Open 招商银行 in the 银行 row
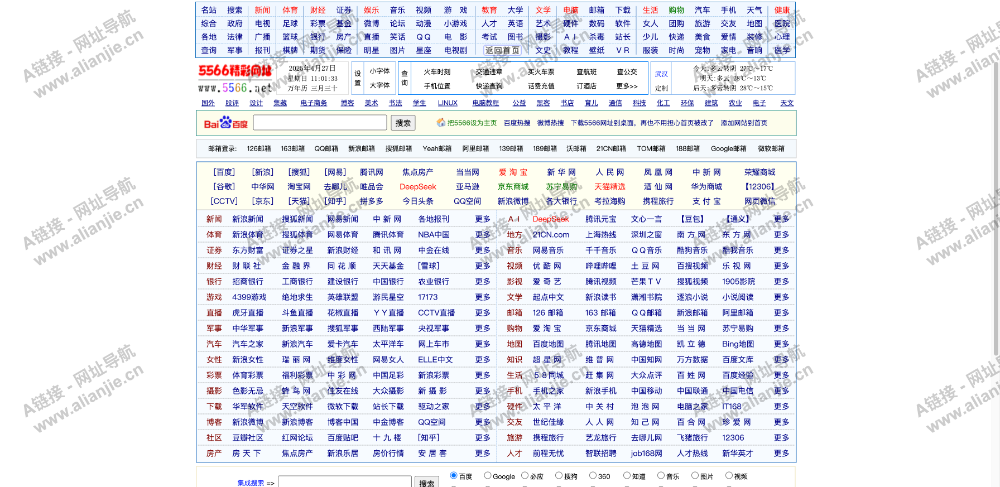This screenshot has width=1000, height=487. 247,282
